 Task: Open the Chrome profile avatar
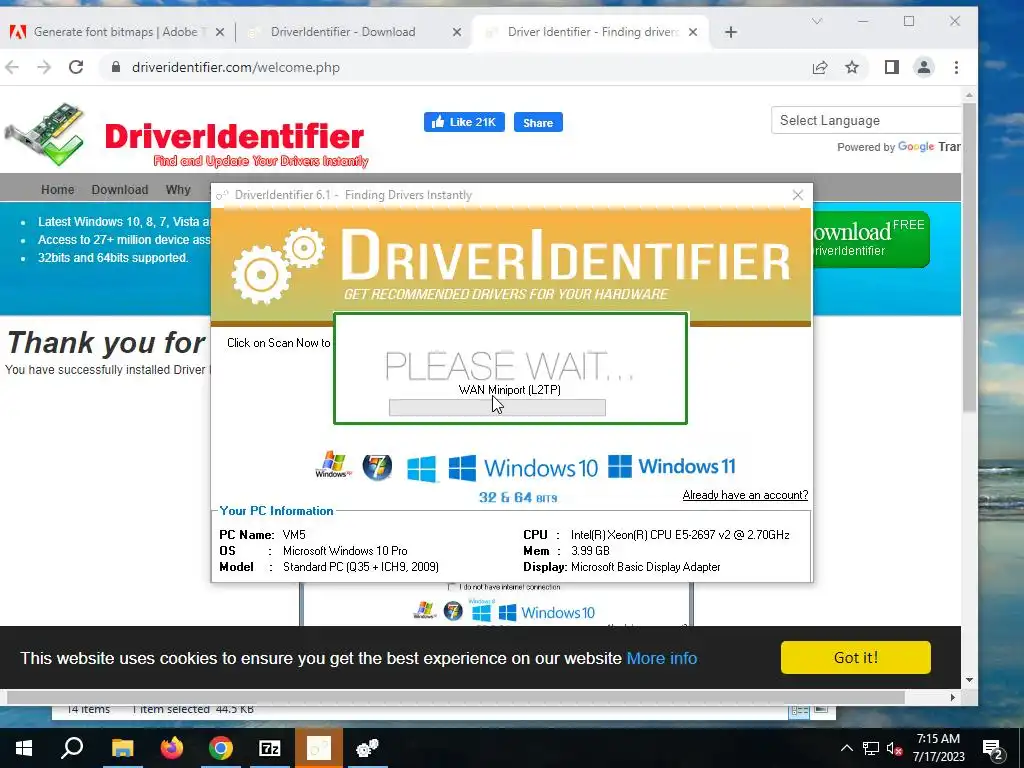coord(923,67)
